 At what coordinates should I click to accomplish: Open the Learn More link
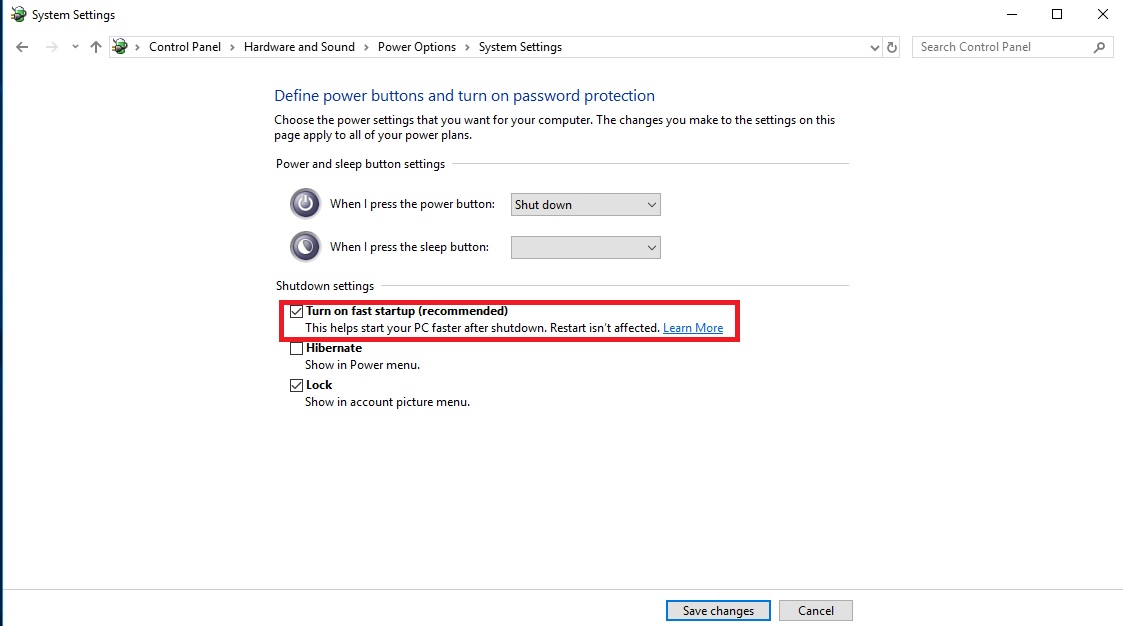692,328
